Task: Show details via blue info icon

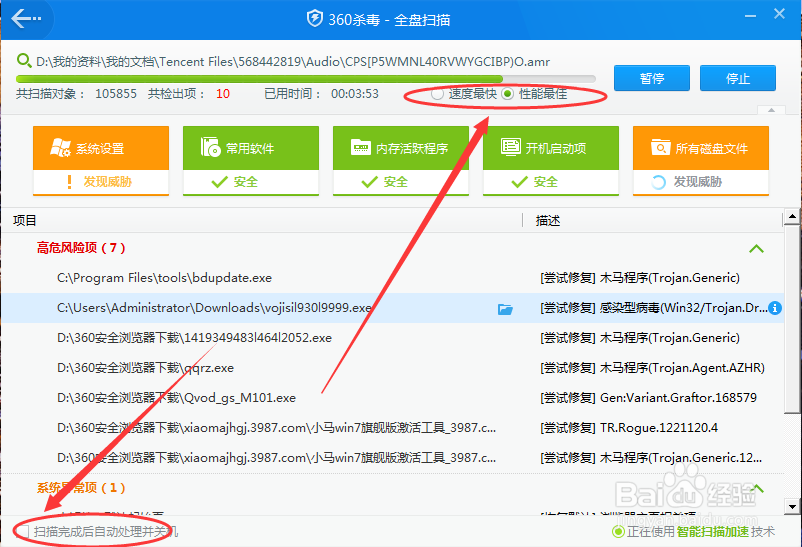Action: coord(775,308)
